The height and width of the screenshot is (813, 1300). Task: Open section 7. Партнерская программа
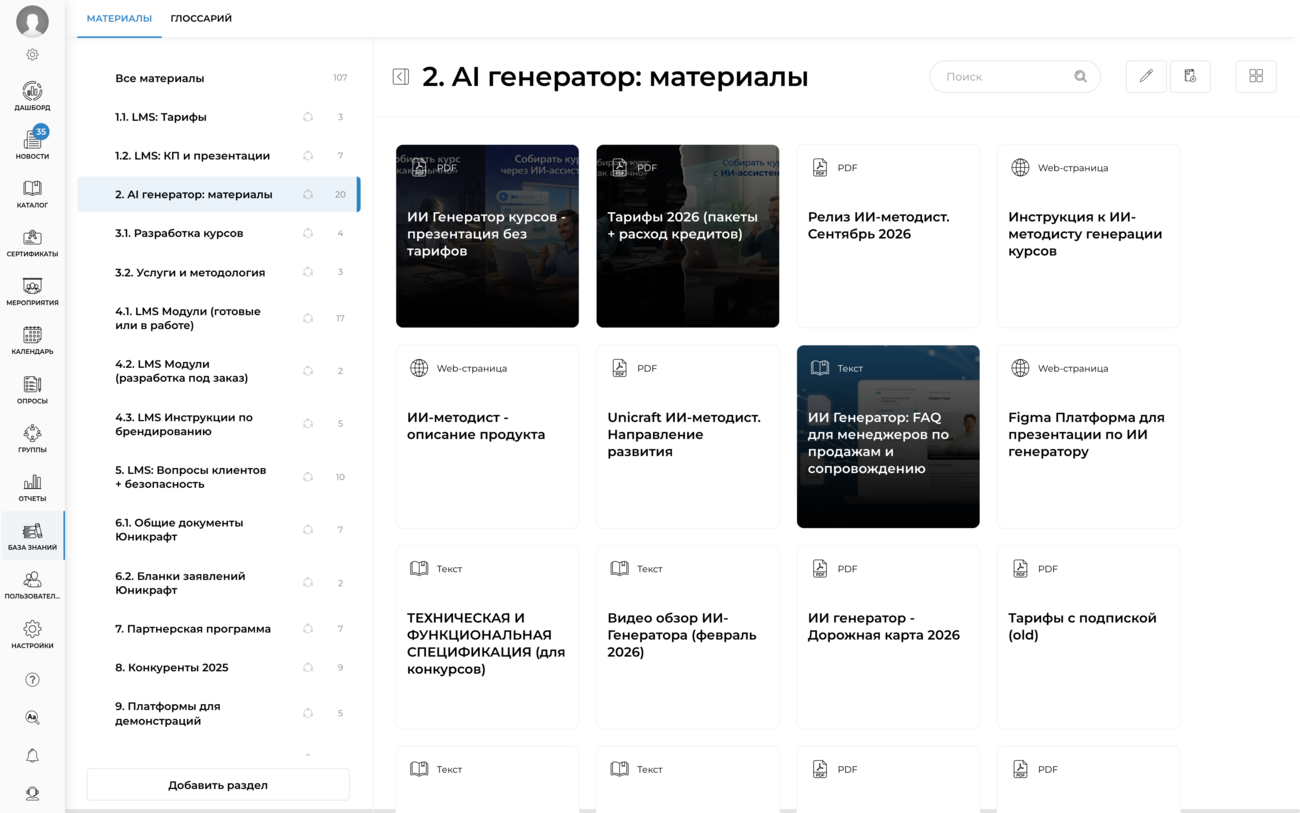tap(218, 629)
